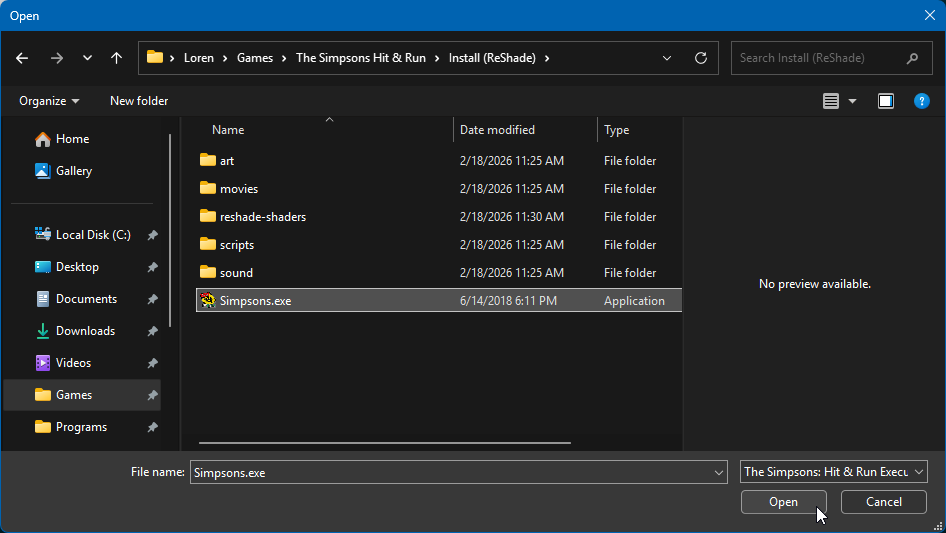Click the search magnifier icon
The height and width of the screenshot is (533, 946).
click(912, 58)
